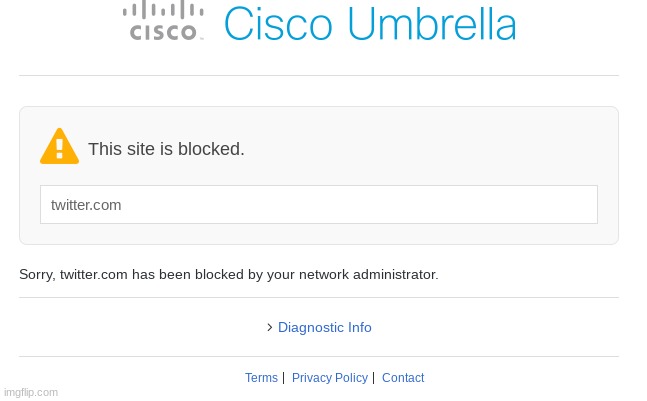Expand the Diagnostic Info section

coord(324,328)
